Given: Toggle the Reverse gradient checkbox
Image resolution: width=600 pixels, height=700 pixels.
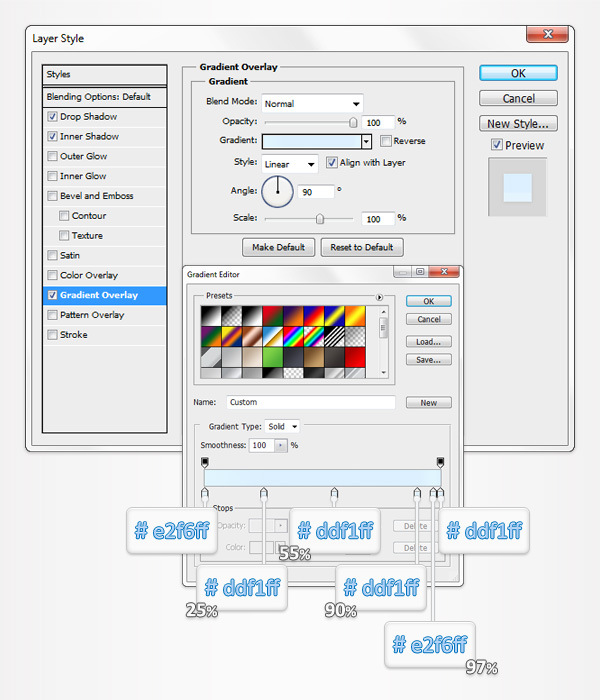Looking at the screenshot, I should point(386,141).
